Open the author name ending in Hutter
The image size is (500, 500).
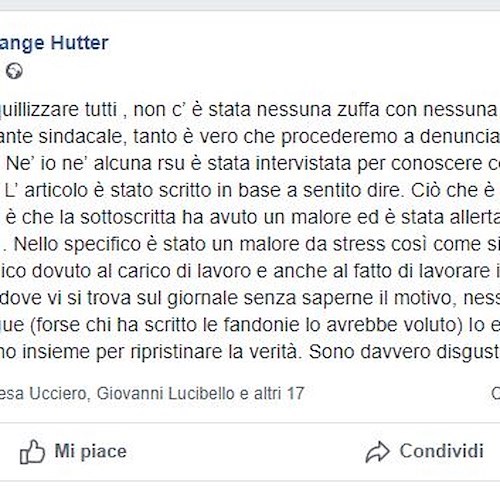[x=54, y=43]
